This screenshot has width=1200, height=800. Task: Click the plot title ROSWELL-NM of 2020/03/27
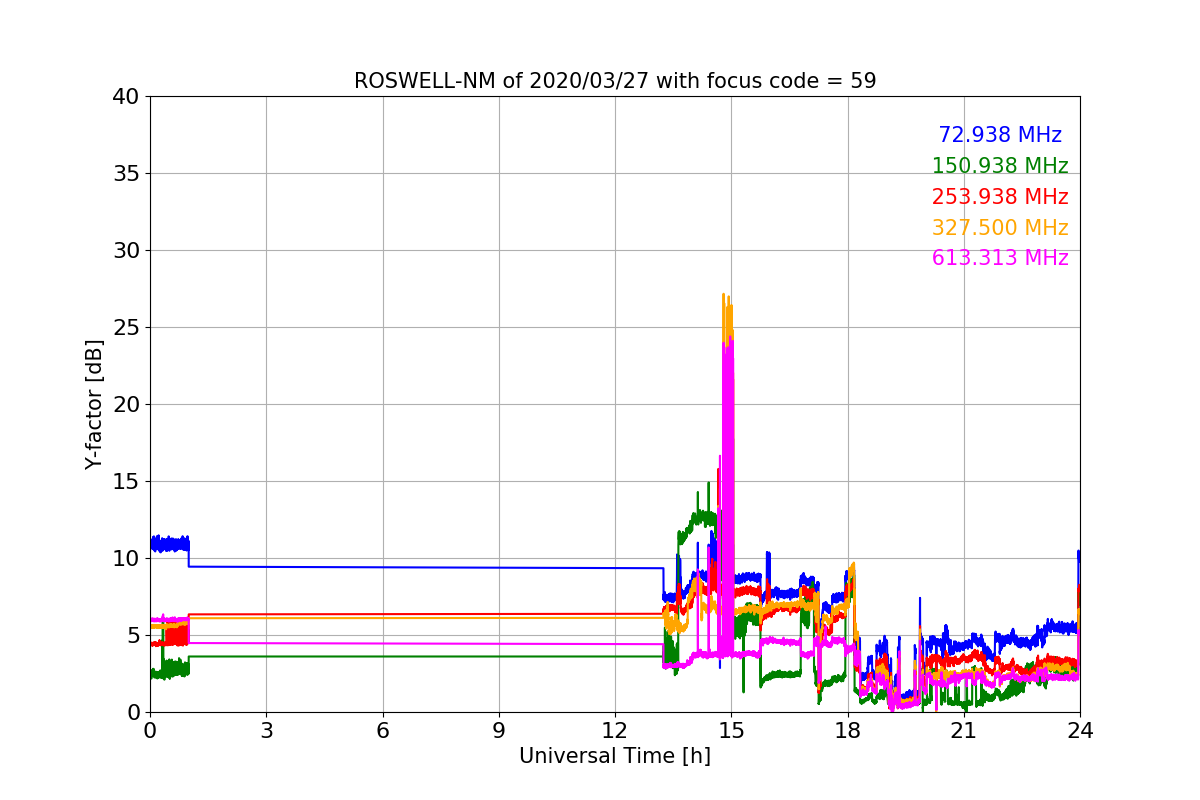(615, 81)
